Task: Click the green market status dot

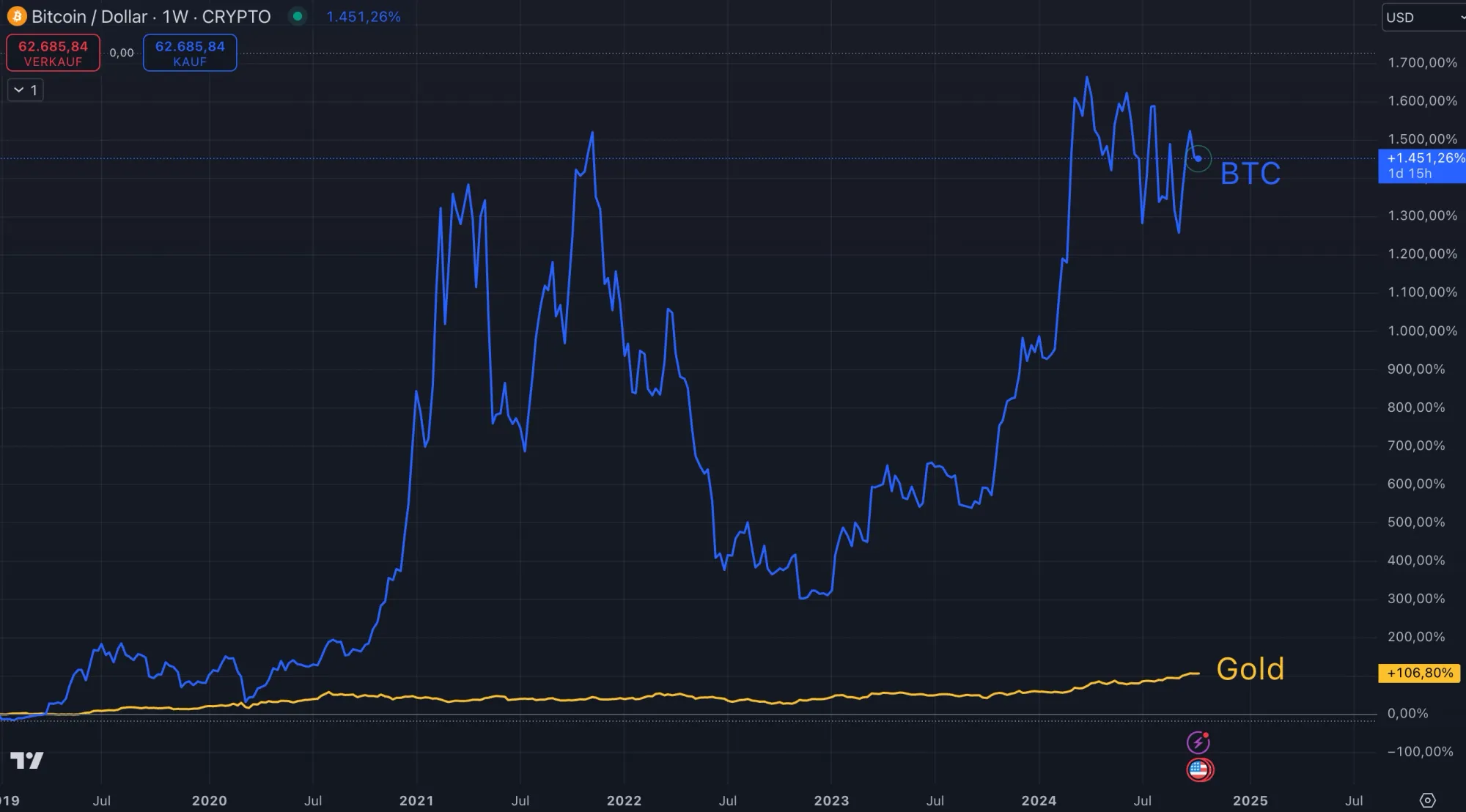Action: pyautogui.click(x=298, y=16)
